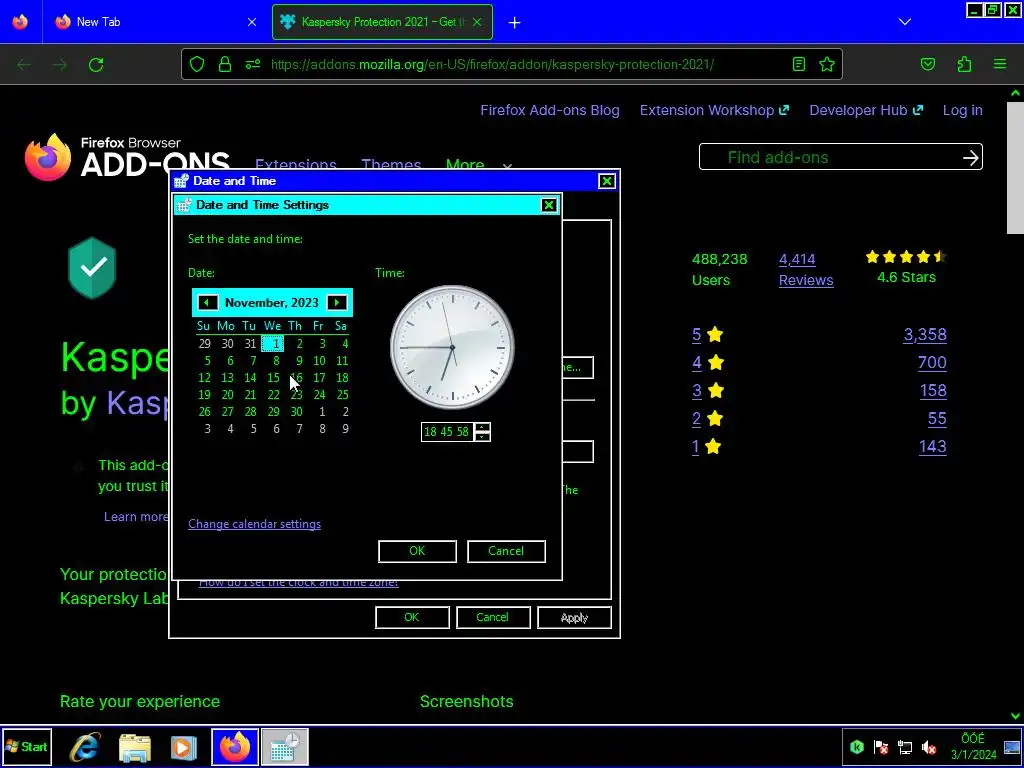View 1-star reviews link
The height and width of the screenshot is (768, 1024).
(x=707, y=447)
